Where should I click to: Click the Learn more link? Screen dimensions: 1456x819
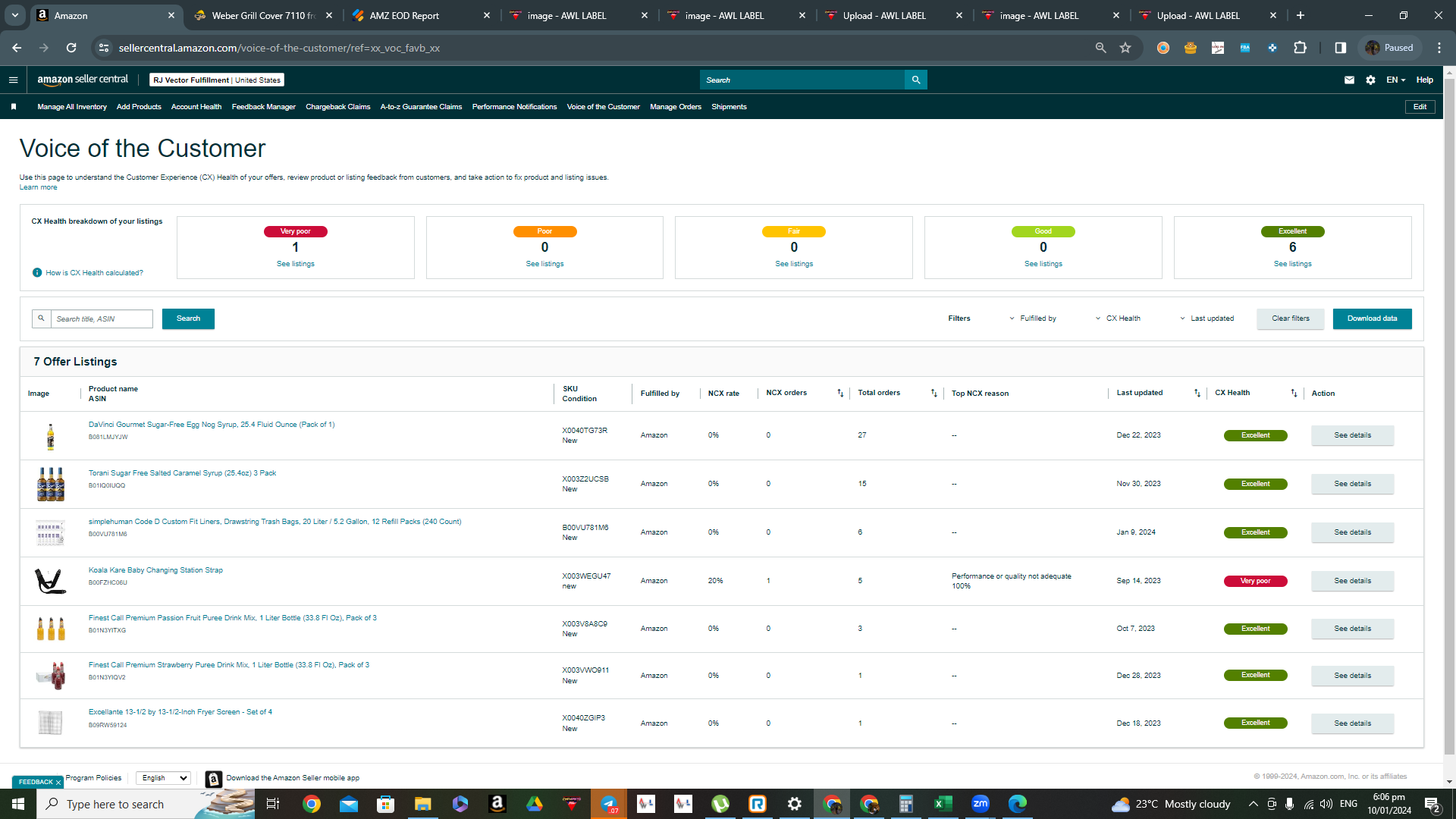pos(38,187)
